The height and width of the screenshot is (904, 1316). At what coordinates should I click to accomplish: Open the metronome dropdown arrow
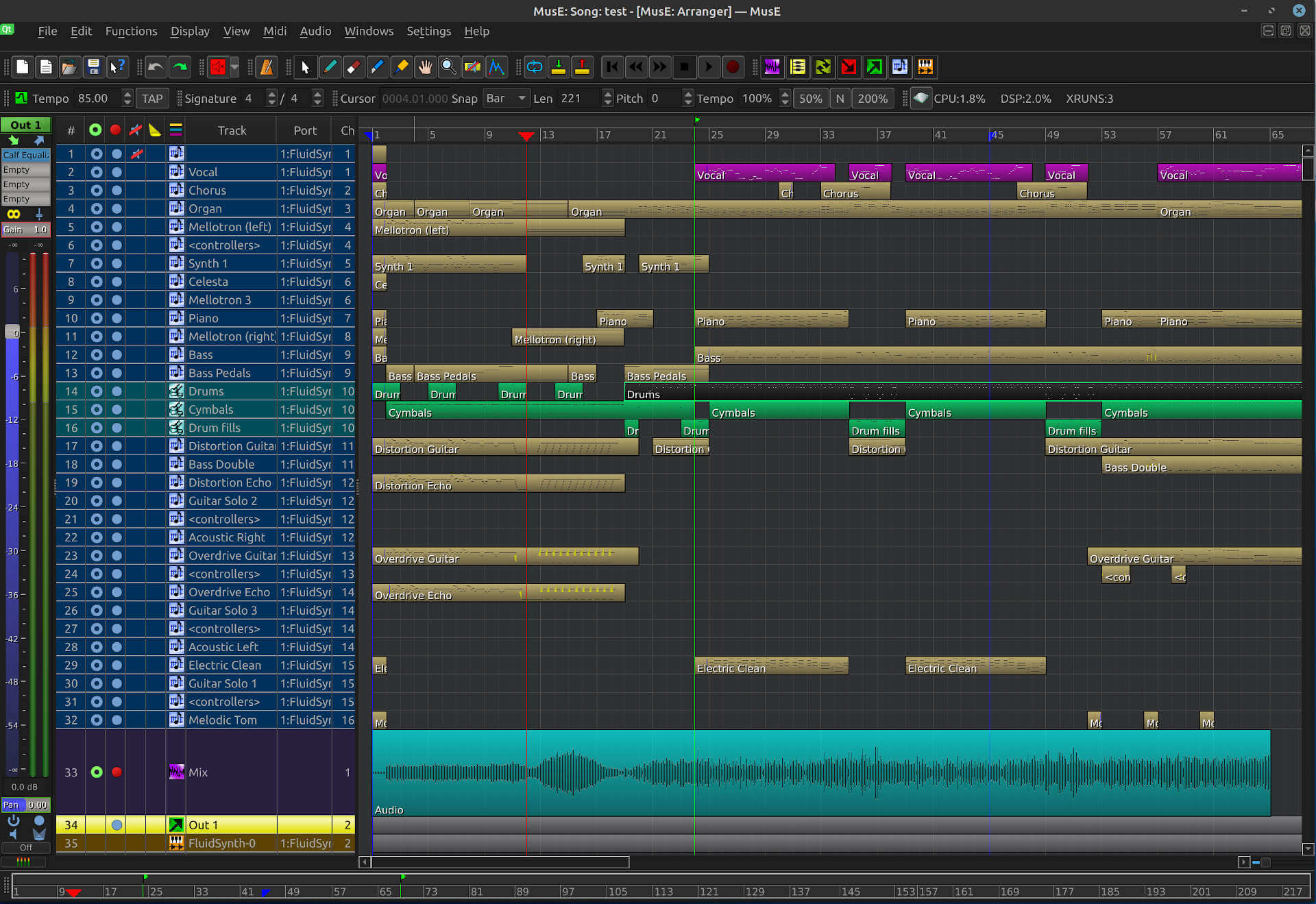coord(235,67)
